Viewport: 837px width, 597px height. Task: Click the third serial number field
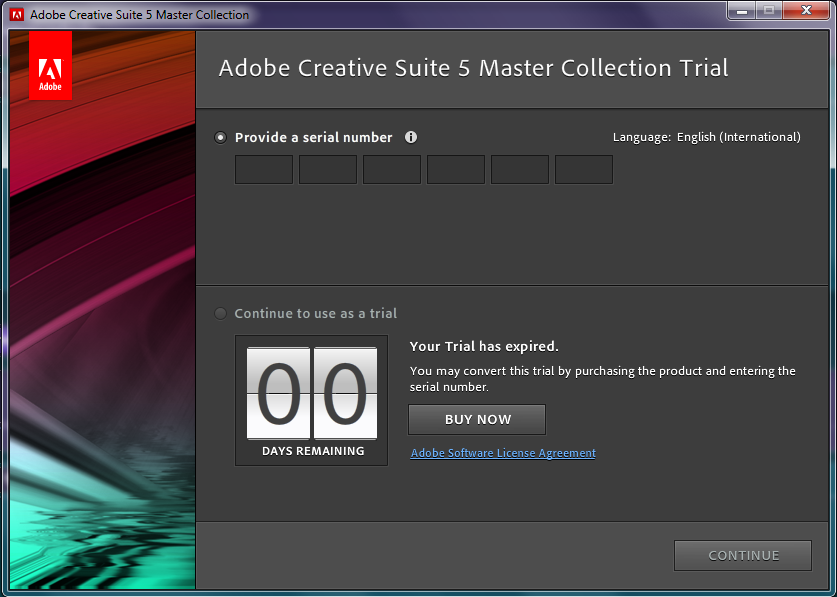[392, 170]
